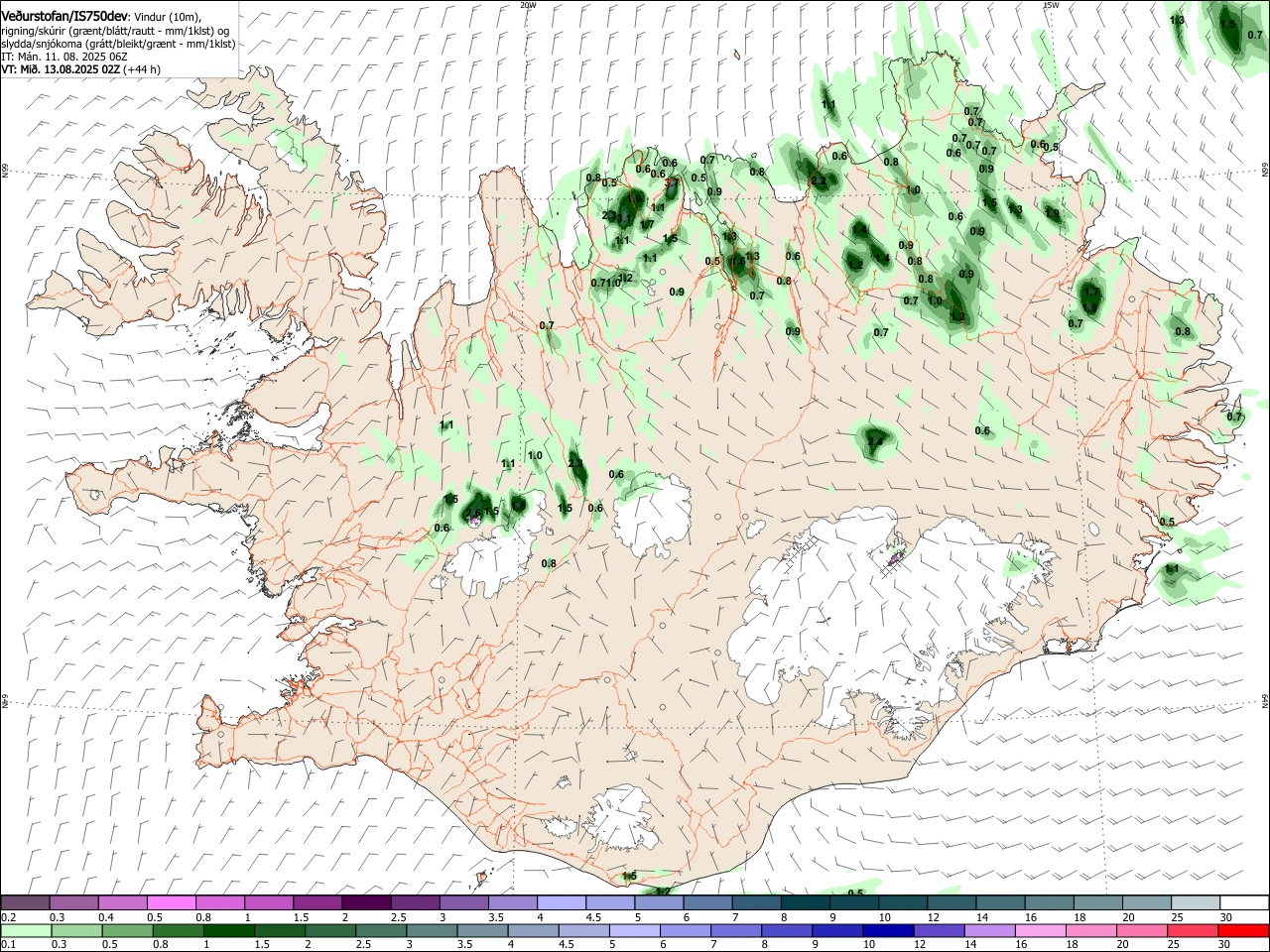Select the lower legend swatch between 16 and 18
Screen dimensions: 1270x952
1041,931
